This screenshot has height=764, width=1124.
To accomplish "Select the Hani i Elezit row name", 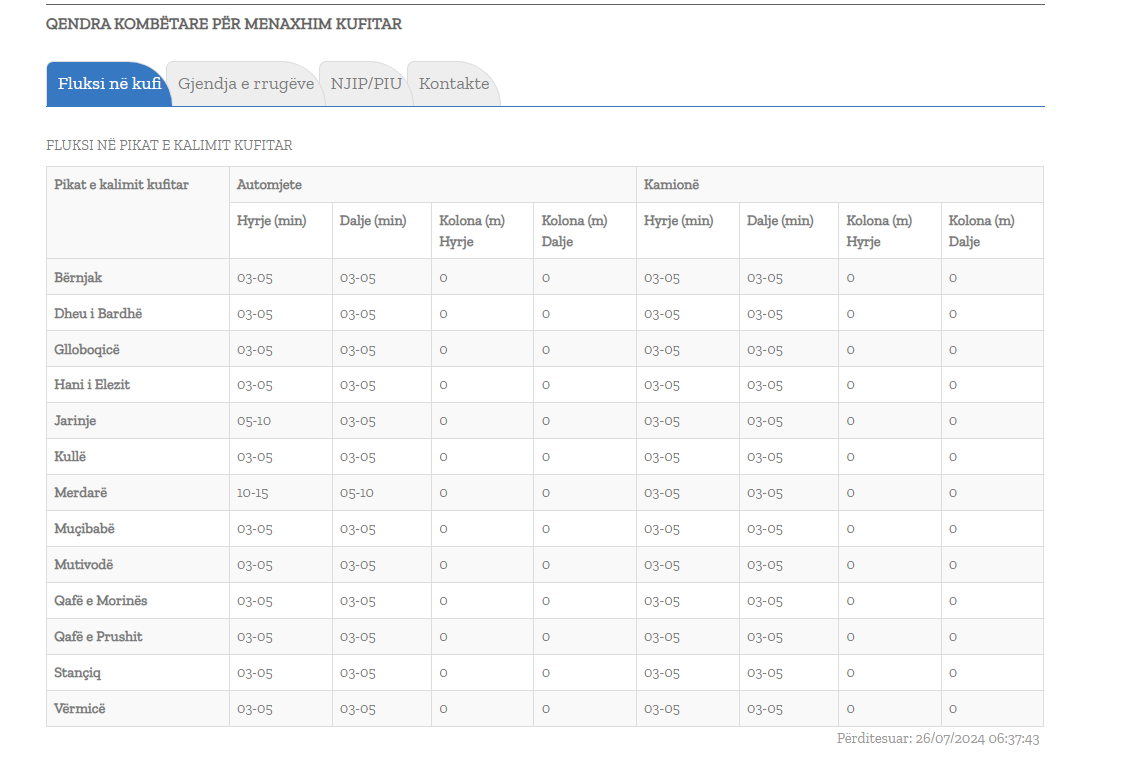I will tap(92, 385).
